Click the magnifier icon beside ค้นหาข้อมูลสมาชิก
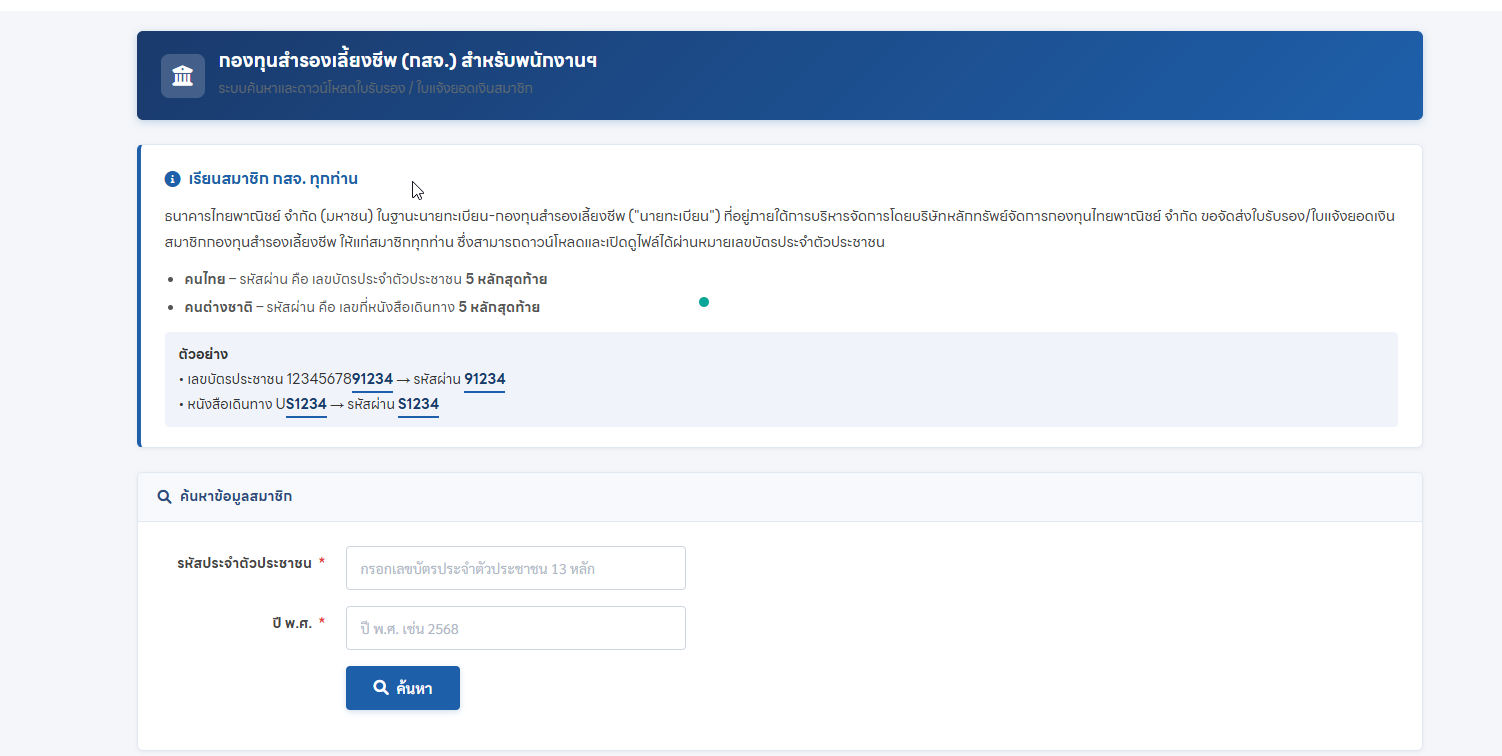The width and height of the screenshot is (1502, 756). point(165,496)
